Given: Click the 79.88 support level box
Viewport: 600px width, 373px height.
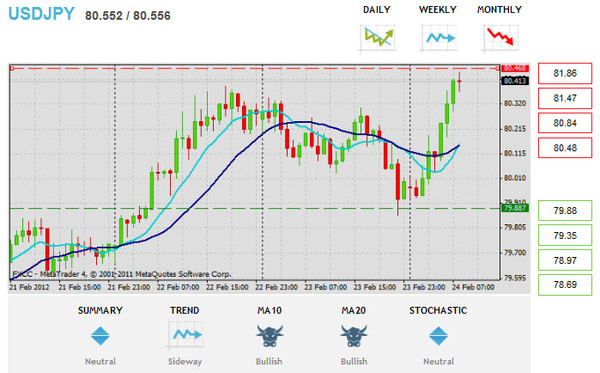Looking at the screenshot, I should click(565, 210).
